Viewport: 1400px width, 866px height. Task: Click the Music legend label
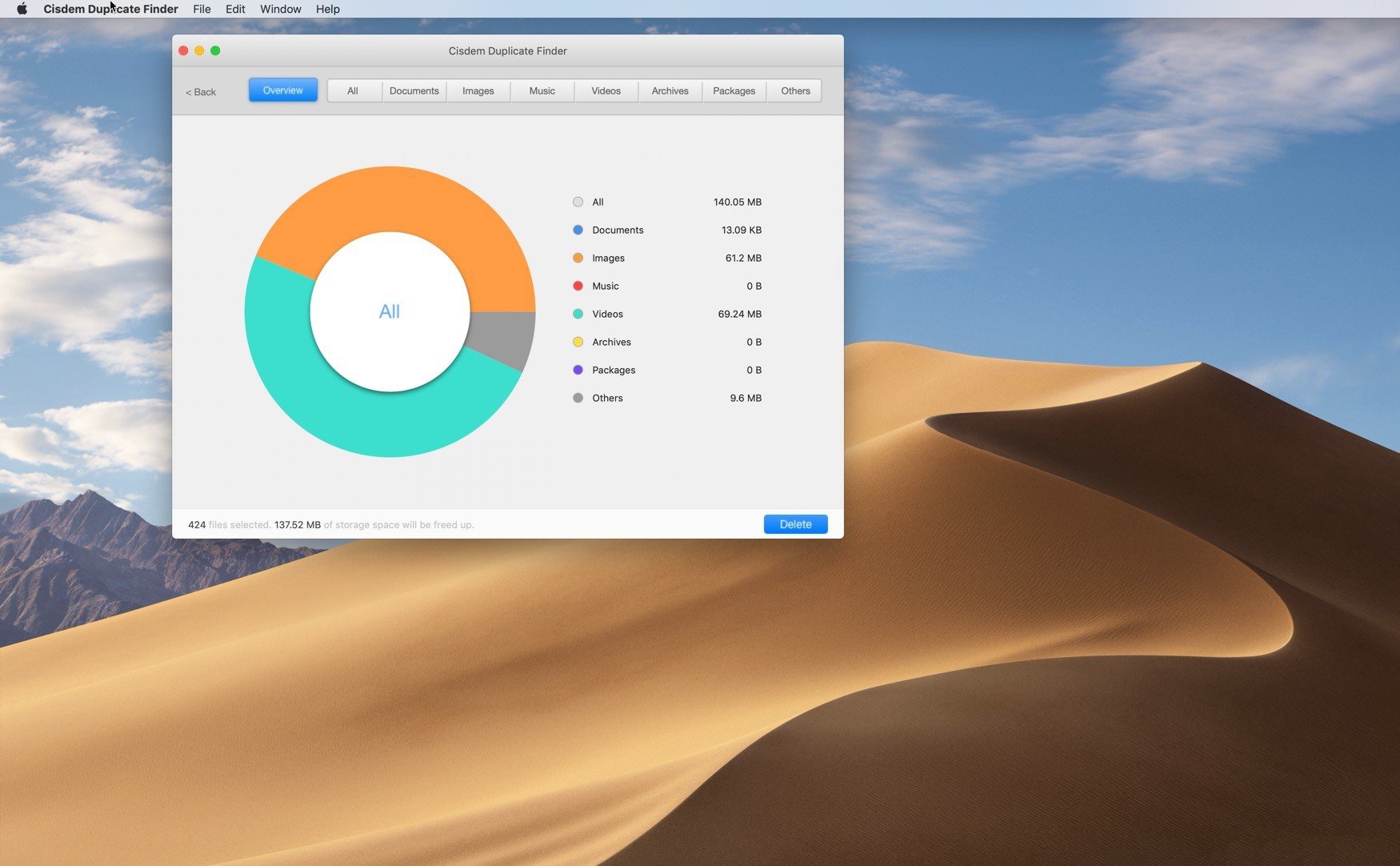(x=605, y=286)
